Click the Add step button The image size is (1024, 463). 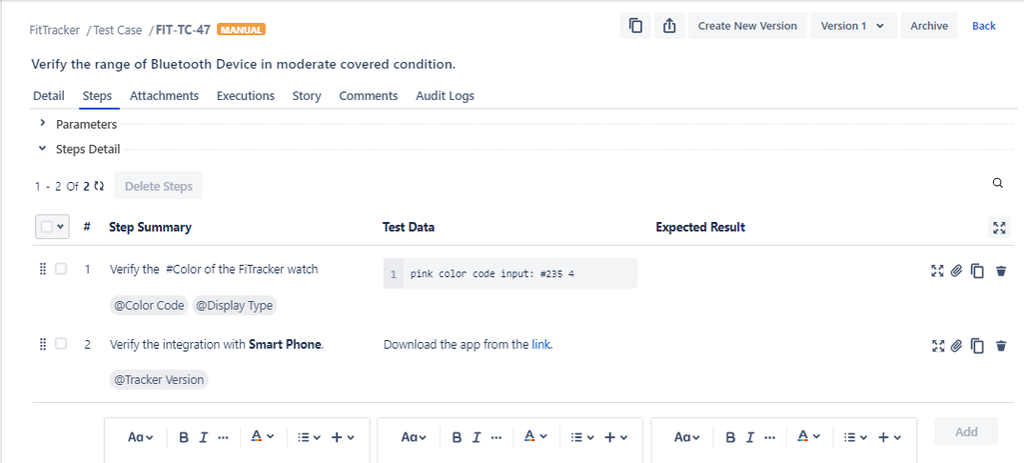pyautogui.click(x=966, y=432)
